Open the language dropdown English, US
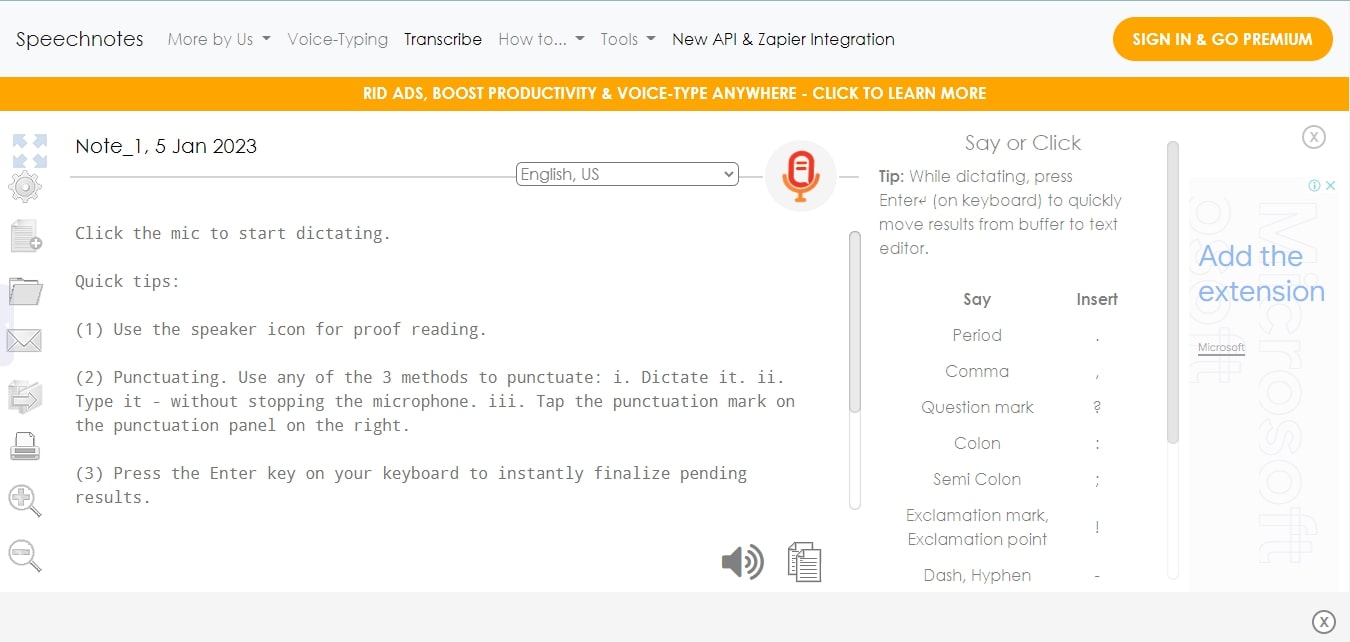Image resolution: width=1350 pixels, height=642 pixels. pos(627,174)
